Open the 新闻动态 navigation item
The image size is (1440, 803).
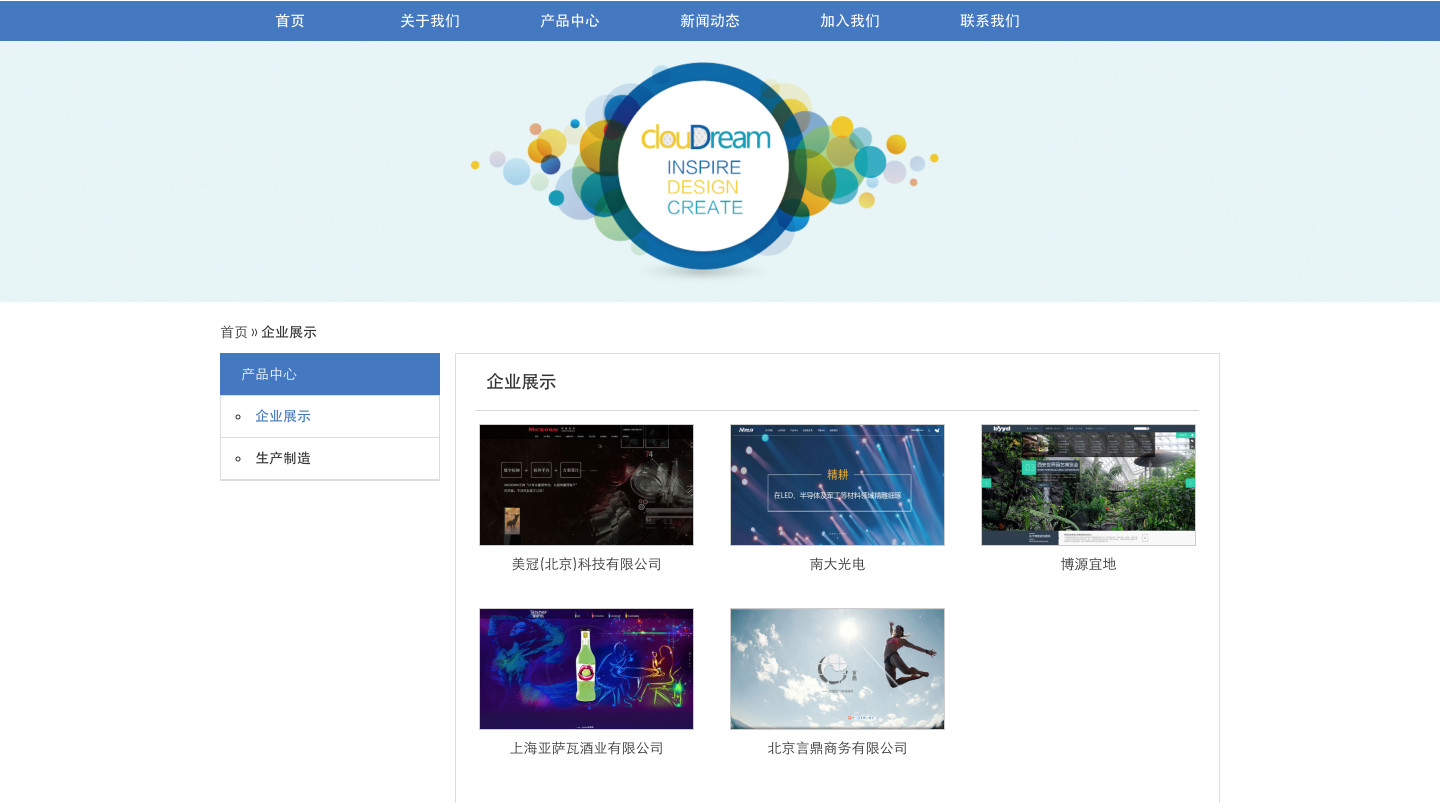pyautogui.click(x=710, y=21)
